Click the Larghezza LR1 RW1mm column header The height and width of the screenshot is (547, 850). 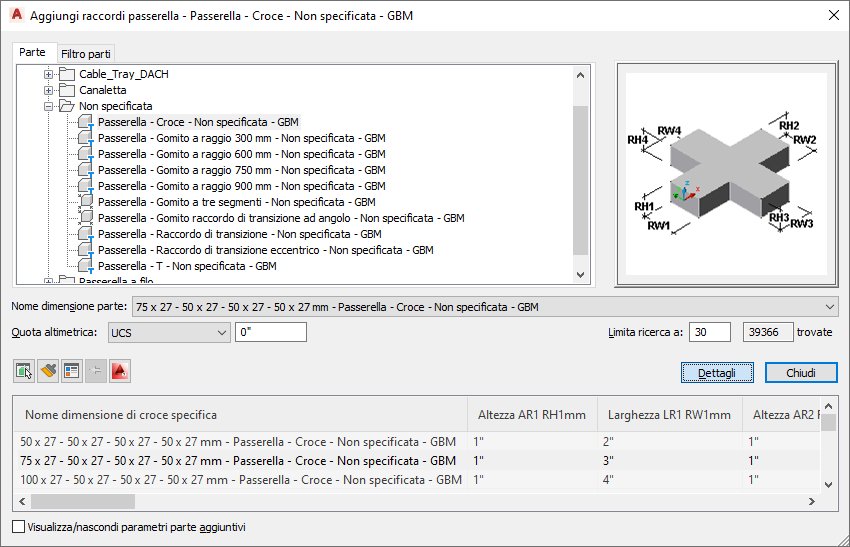[669, 415]
